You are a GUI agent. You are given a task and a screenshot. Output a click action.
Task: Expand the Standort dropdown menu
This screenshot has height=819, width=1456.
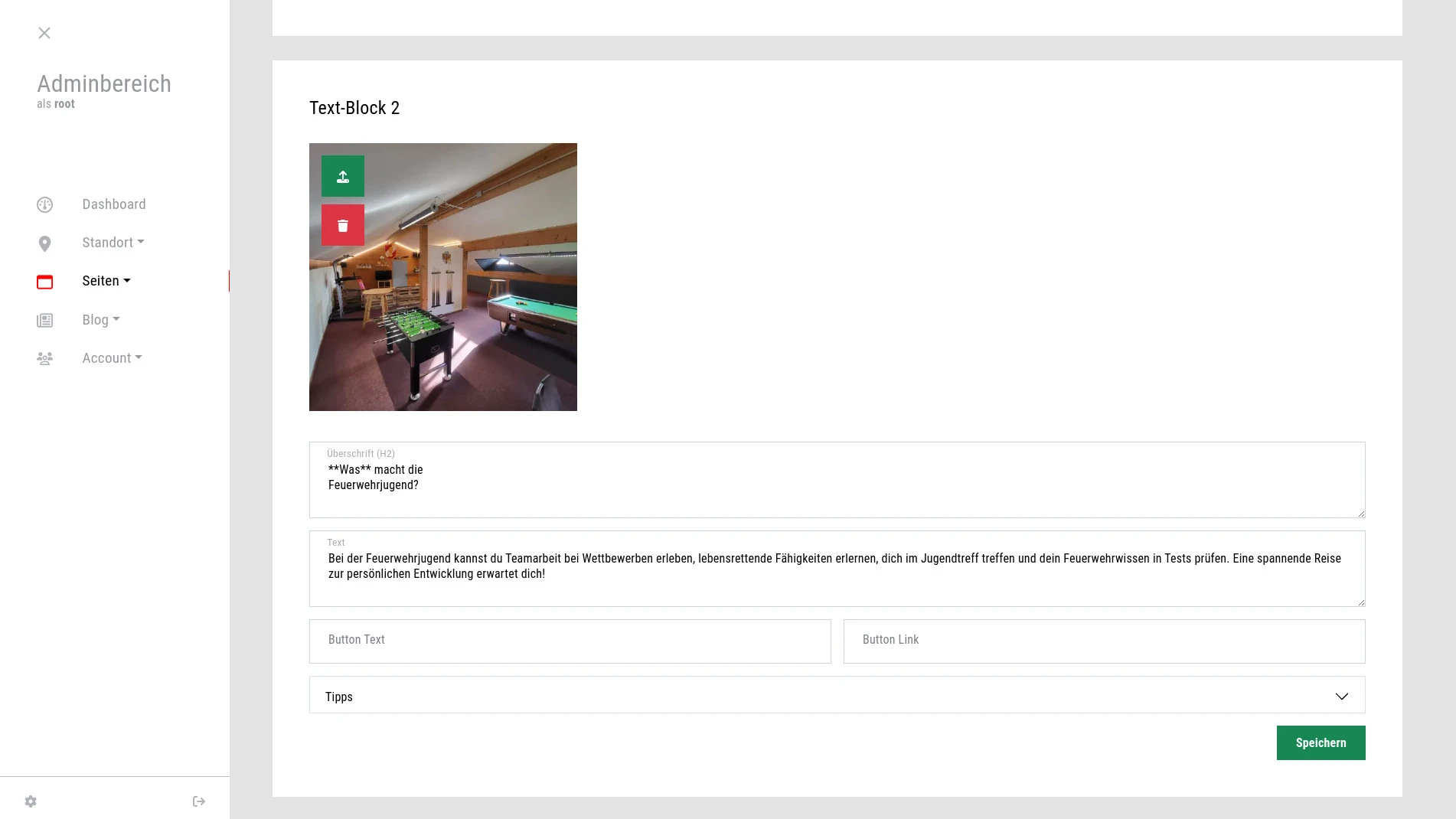(x=113, y=243)
